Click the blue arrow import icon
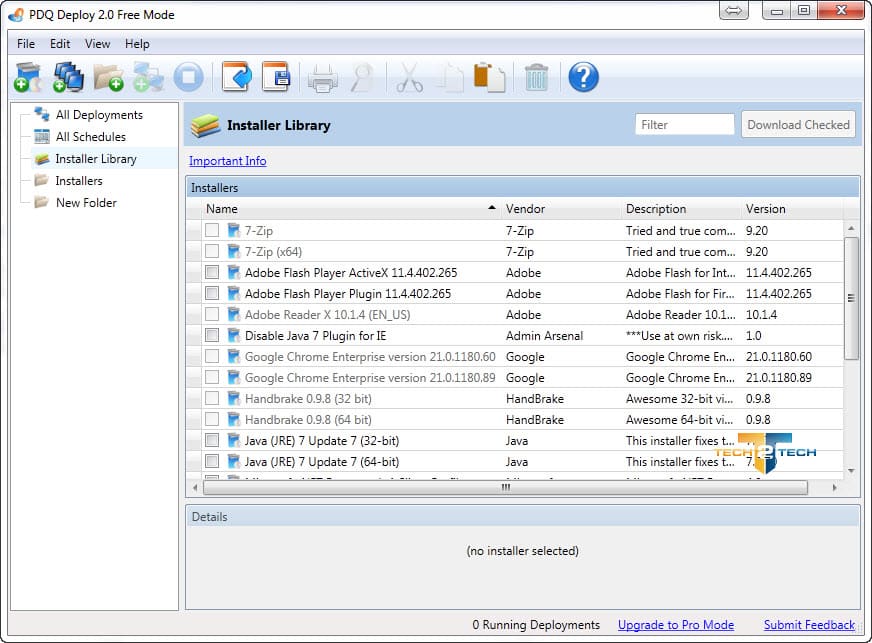872x643 pixels. tap(235, 77)
